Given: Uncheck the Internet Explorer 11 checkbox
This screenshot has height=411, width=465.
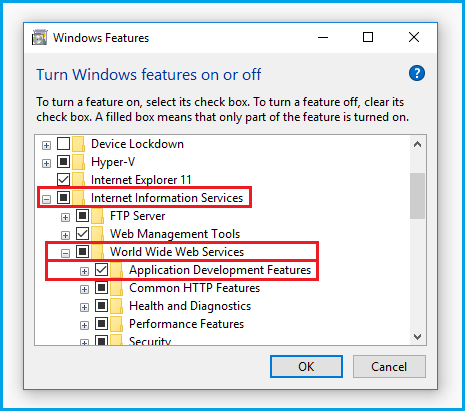Looking at the screenshot, I should 63,180.
